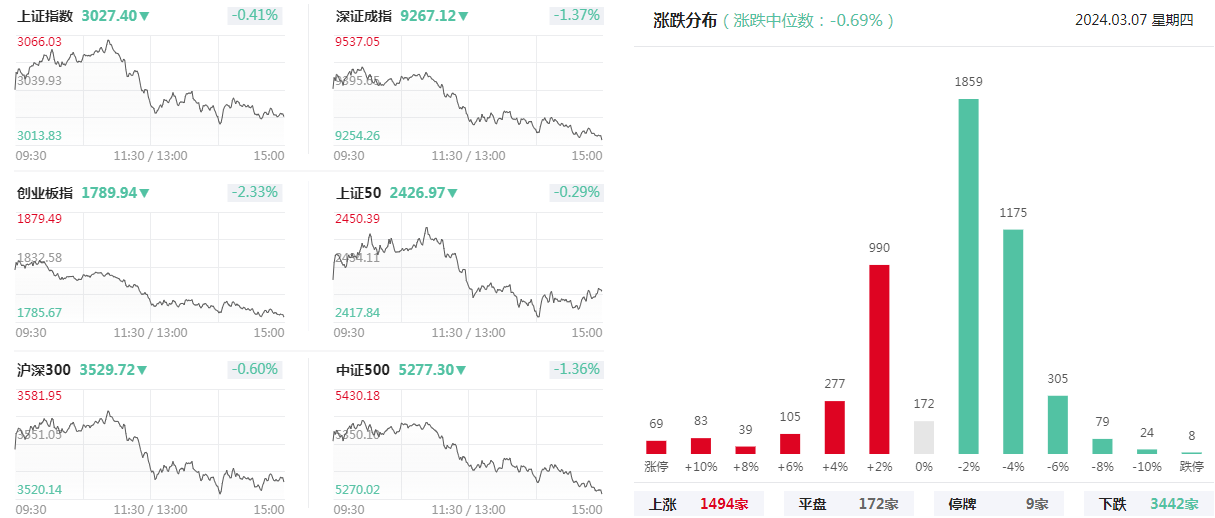Click the 创业板指 down arrow indicator
This screenshot has width=1215, height=518.
145,194
